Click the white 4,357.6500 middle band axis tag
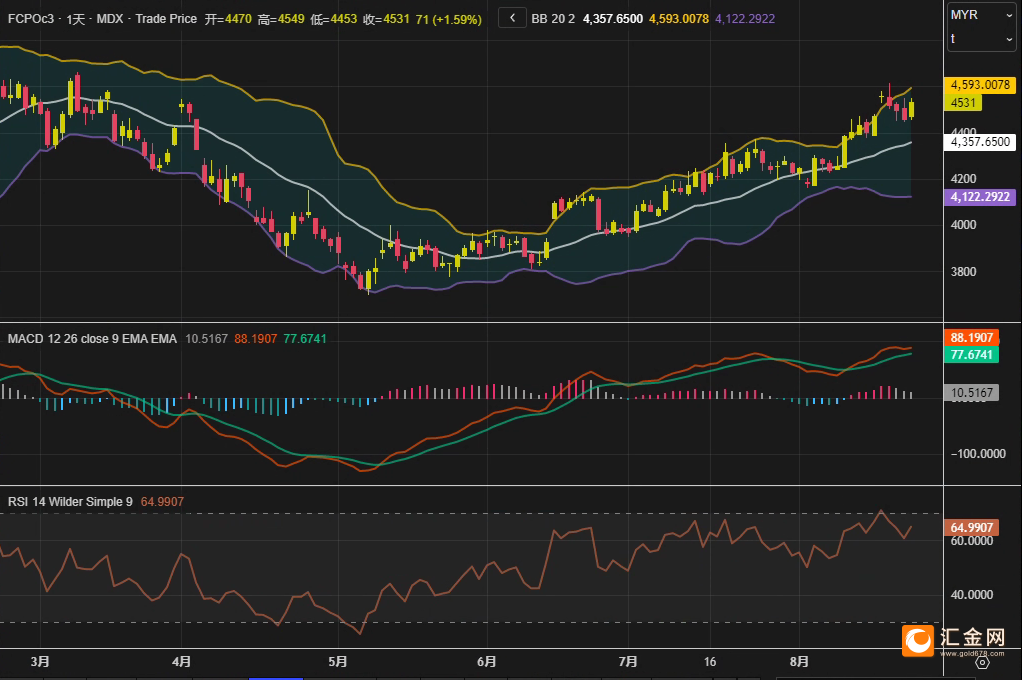Viewport: 1022px width, 680px height. point(980,142)
